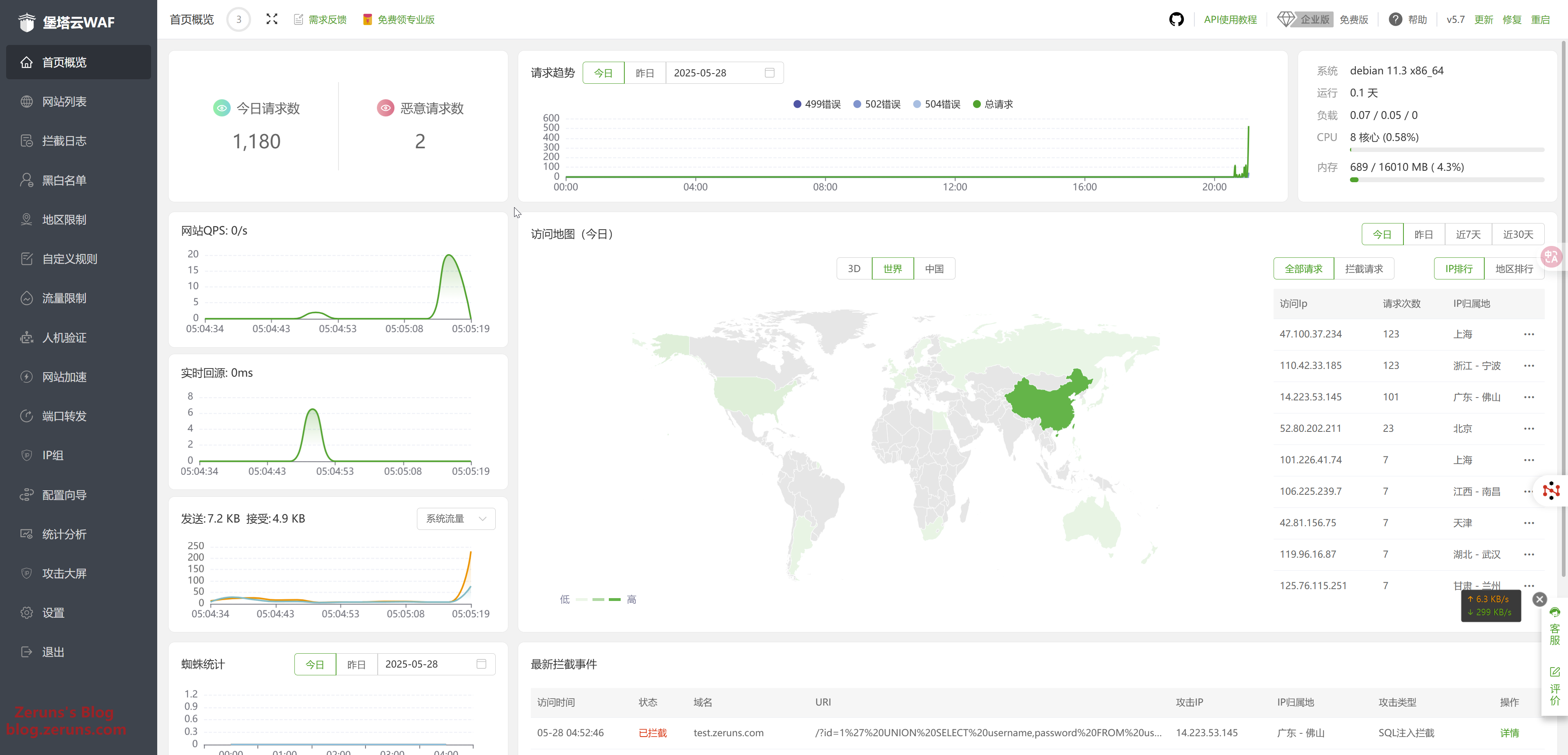The width and height of the screenshot is (1568, 755).
Task: Open options for IP 47.100.37.234
Action: (1528, 334)
